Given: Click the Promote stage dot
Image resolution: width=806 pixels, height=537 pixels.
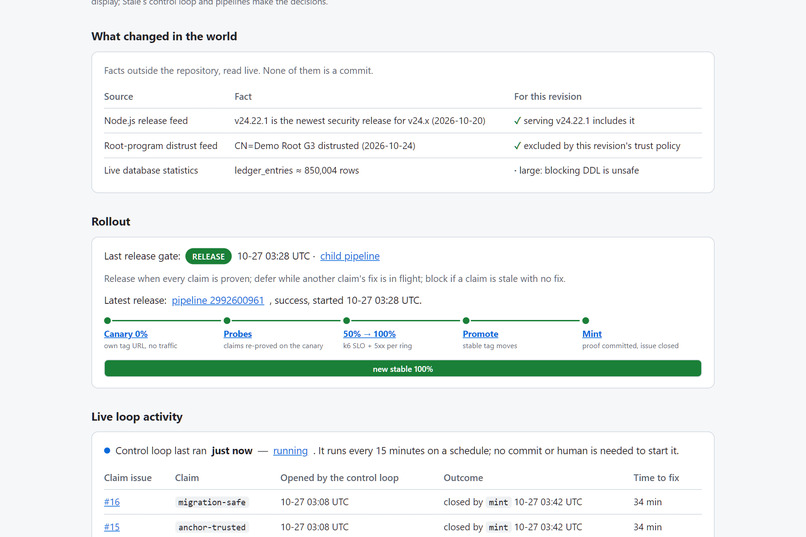Looking at the screenshot, I should click(x=466, y=321).
